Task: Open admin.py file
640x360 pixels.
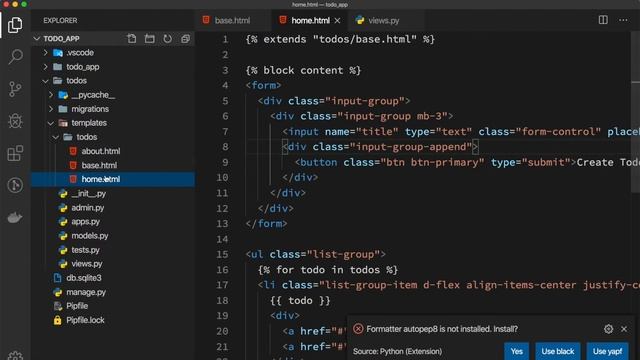Action: (x=88, y=208)
